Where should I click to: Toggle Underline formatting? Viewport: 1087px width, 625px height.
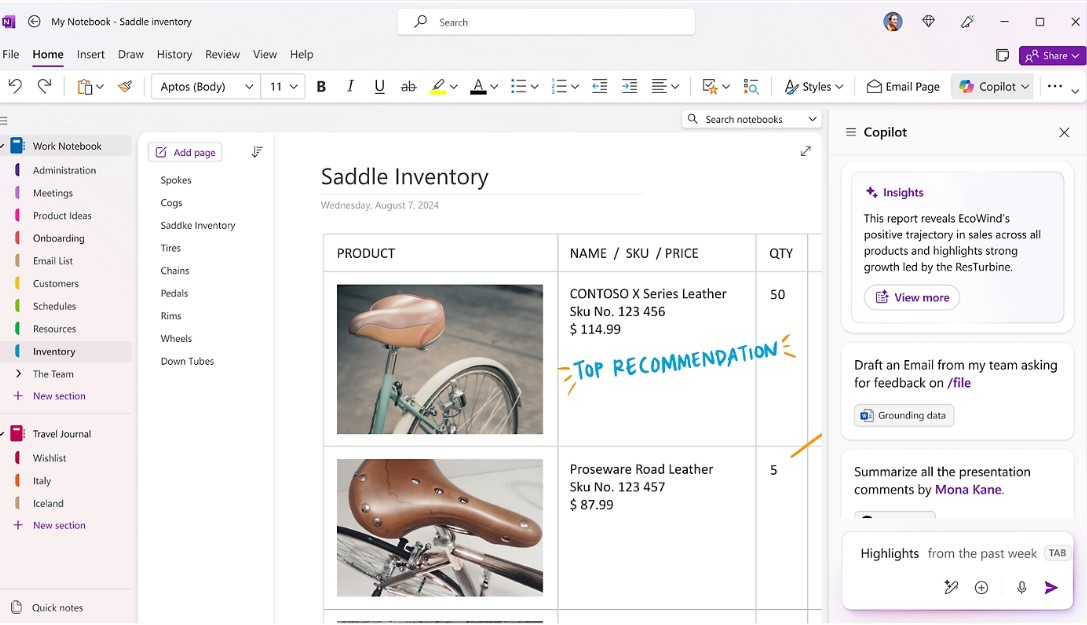[379, 87]
